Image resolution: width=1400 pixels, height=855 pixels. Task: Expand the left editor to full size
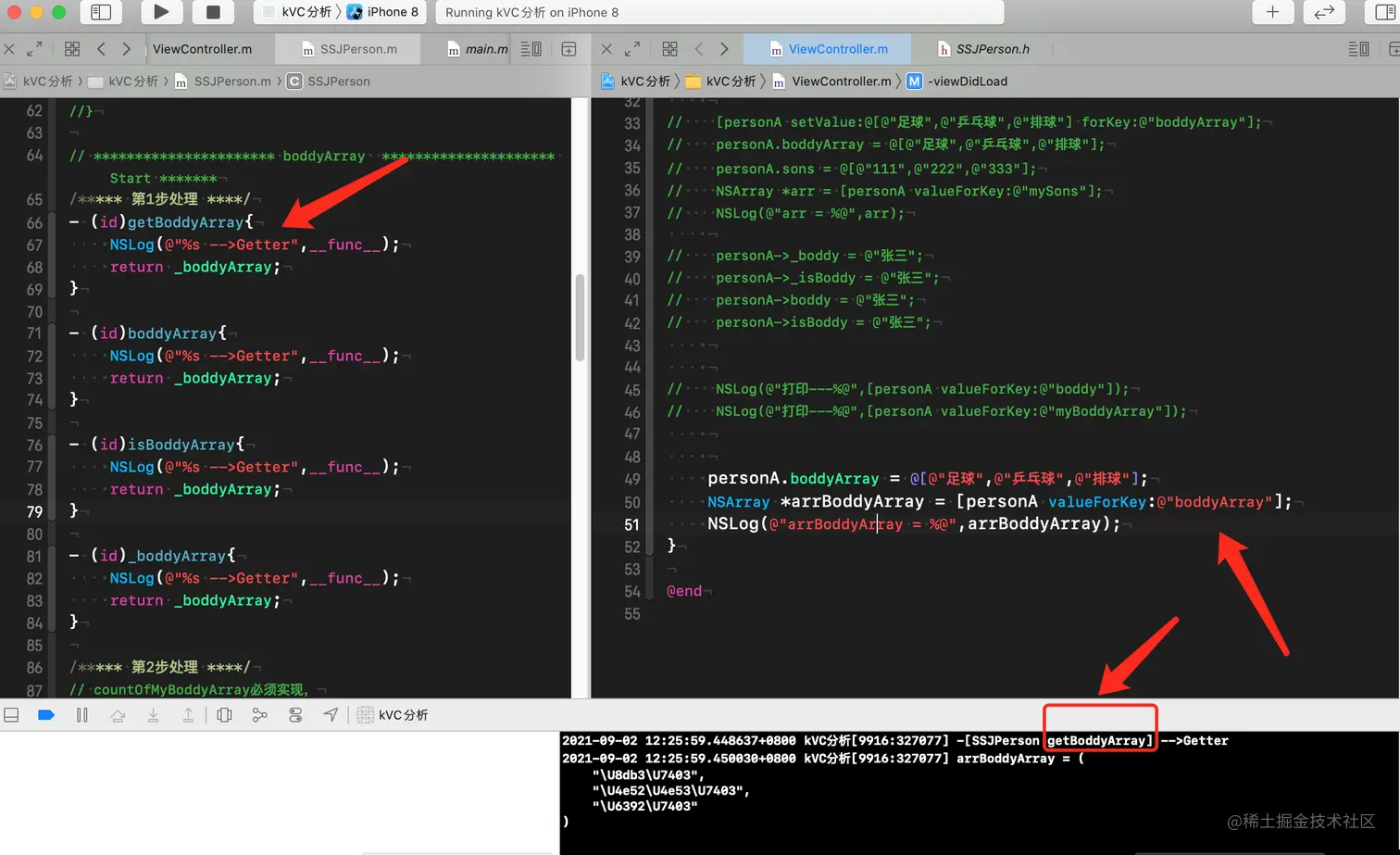click(34, 49)
